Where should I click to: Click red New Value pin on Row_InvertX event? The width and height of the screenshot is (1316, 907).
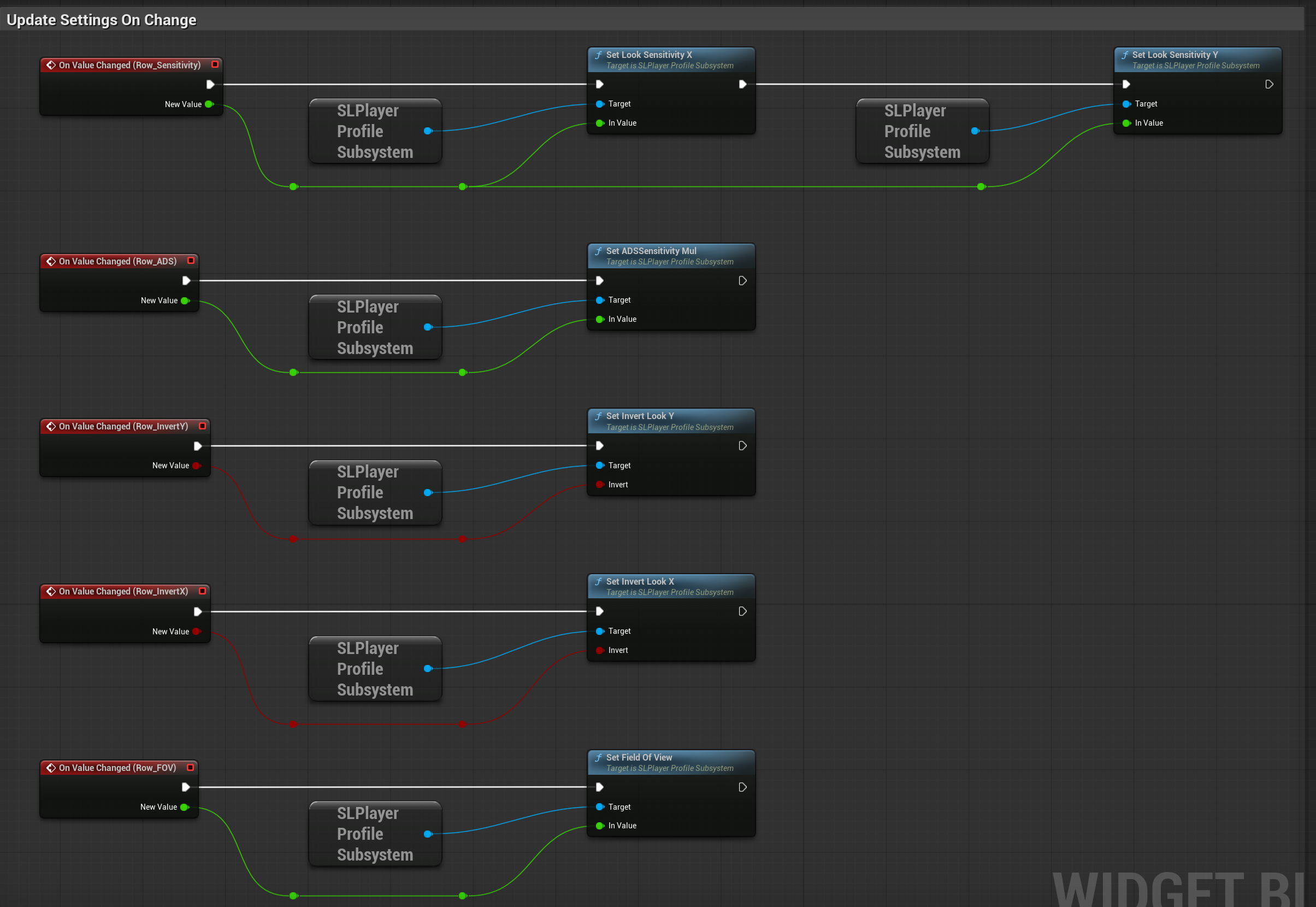(196, 632)
